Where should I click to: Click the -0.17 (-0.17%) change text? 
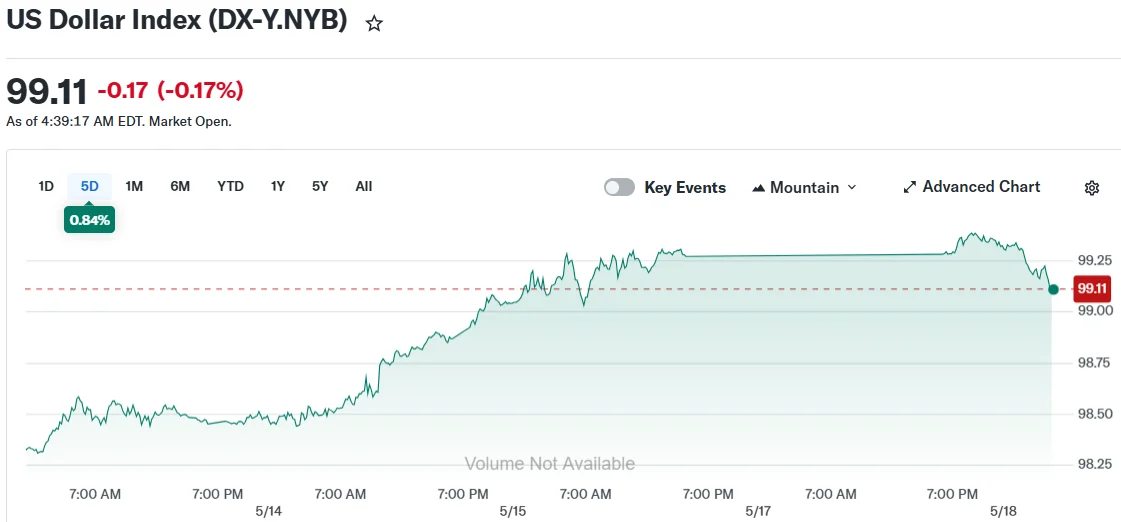170,91
